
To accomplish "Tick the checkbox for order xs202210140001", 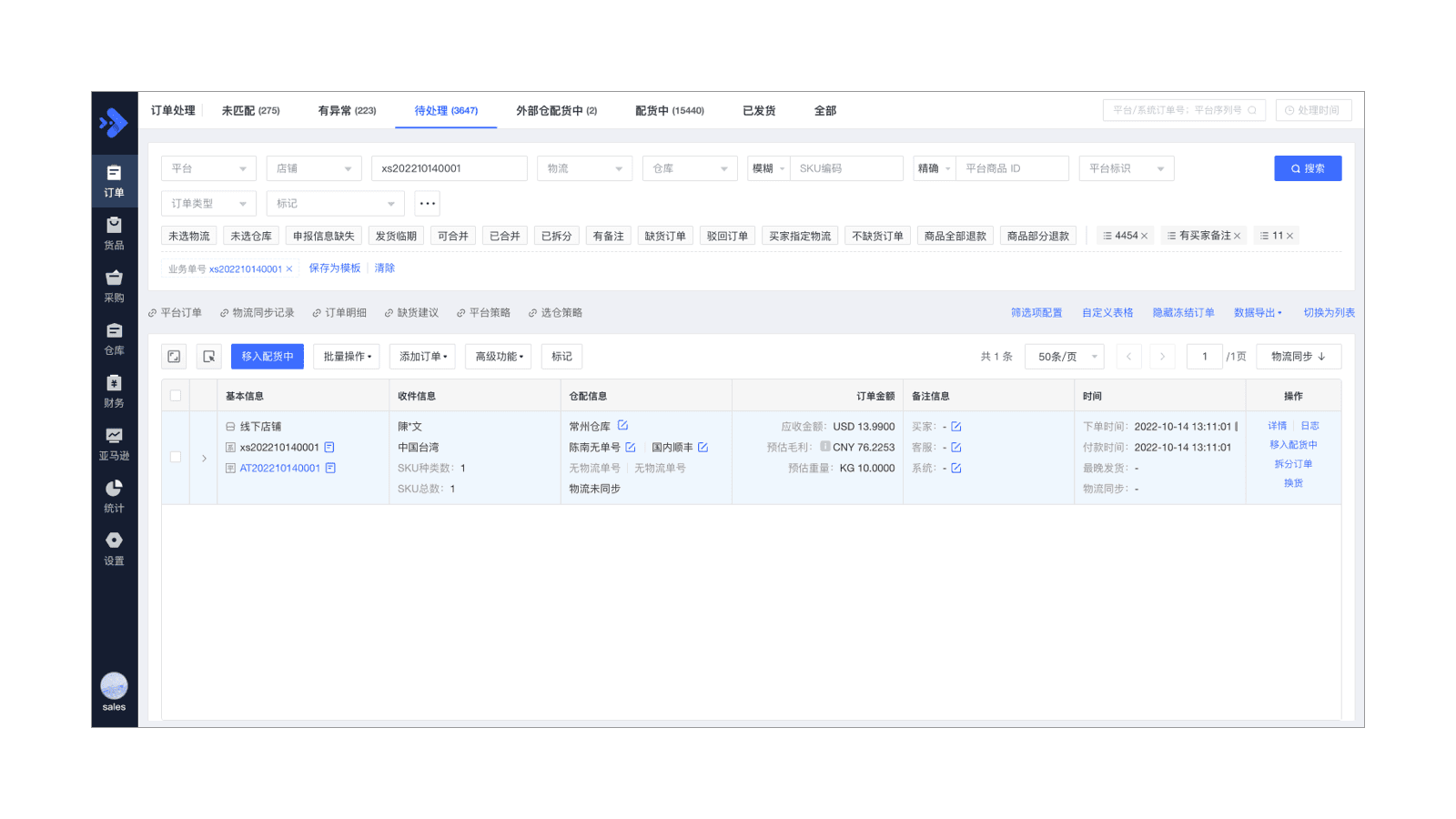I will (176, 457).
